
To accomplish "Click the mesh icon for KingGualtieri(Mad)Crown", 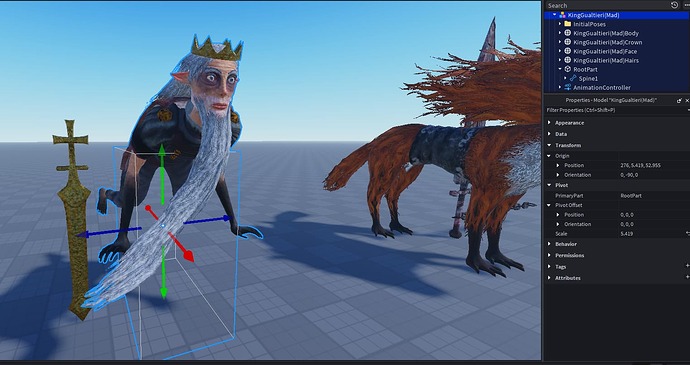I will [x=568, y=42].
